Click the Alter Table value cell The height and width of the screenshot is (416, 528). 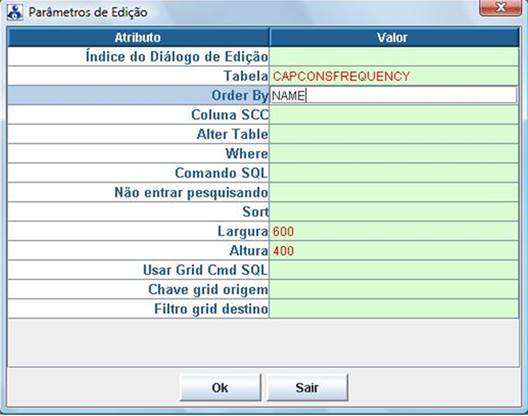click(394, 134)
